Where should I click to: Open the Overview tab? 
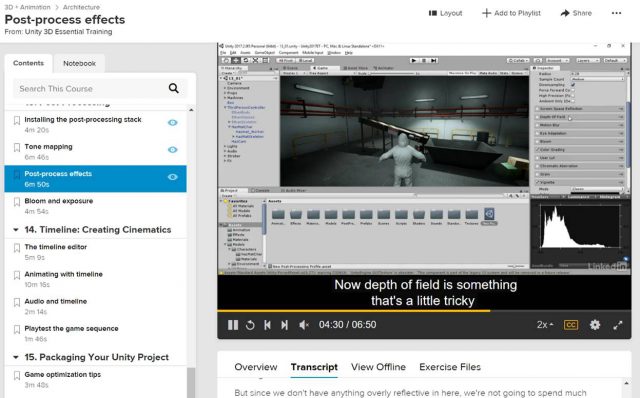click(x=256, y=367)
